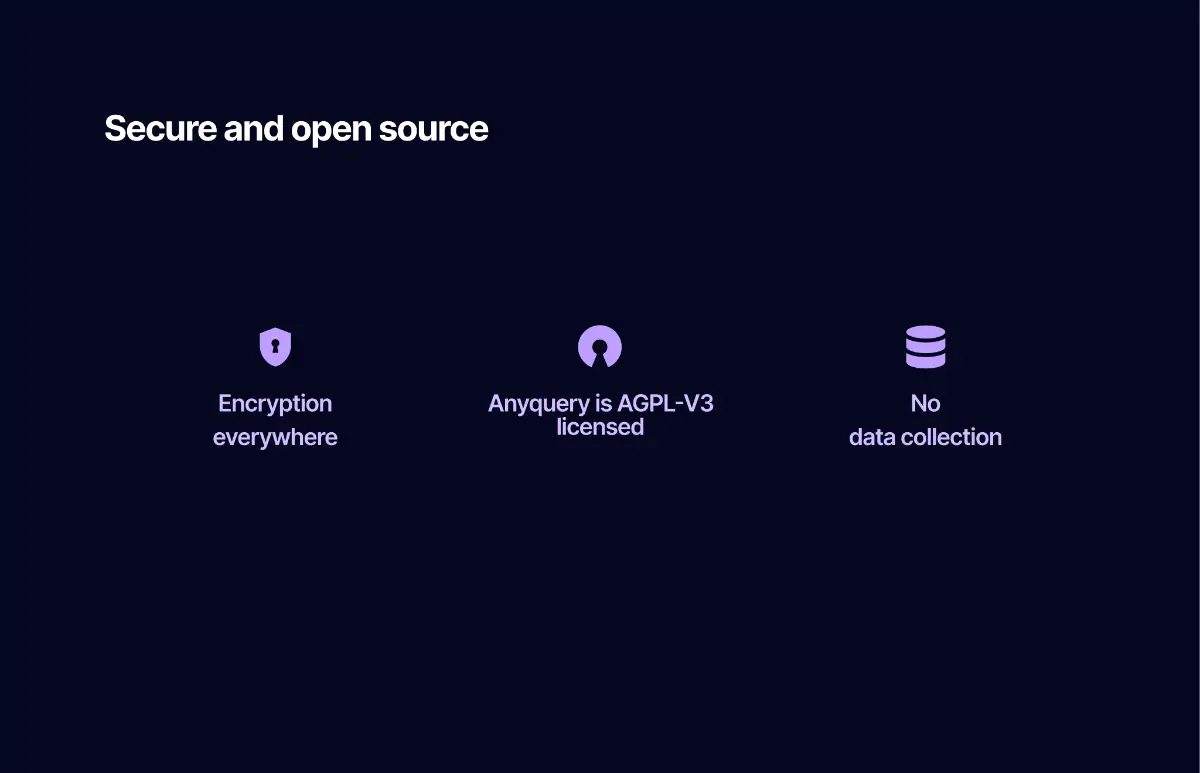This screenshot has height=773, width=1200.
Task: Click the "Secure and open source" heading
Action: tap(296, 129)
